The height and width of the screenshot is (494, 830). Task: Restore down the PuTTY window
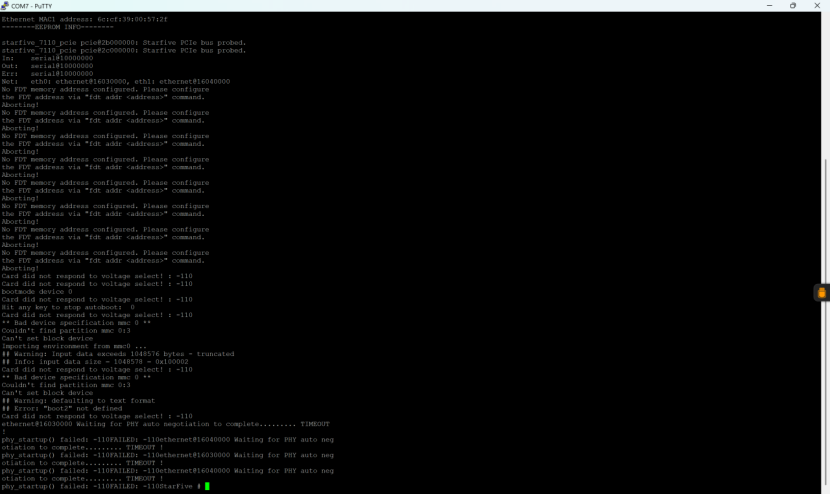793,5
